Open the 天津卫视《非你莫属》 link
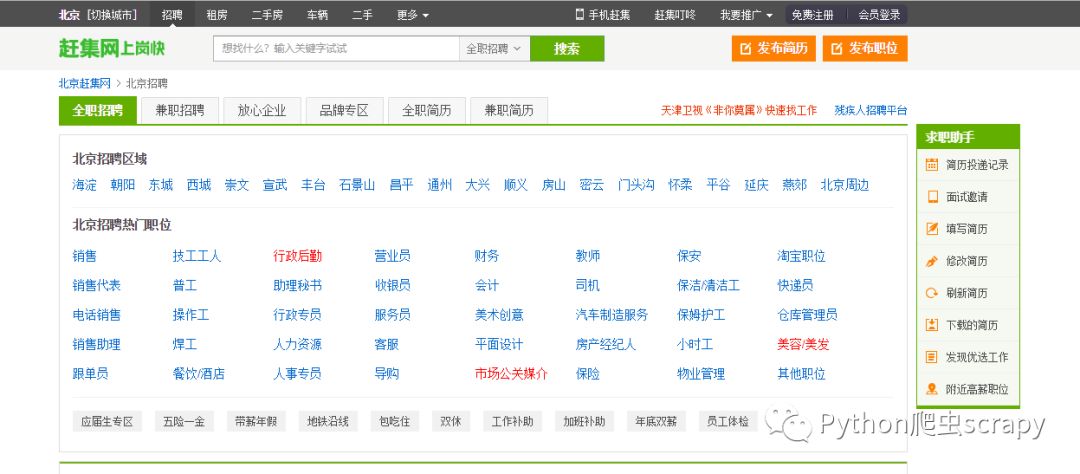Viewport: 1080px width, 474px height. pyautogui.click(x=739, y=110)
